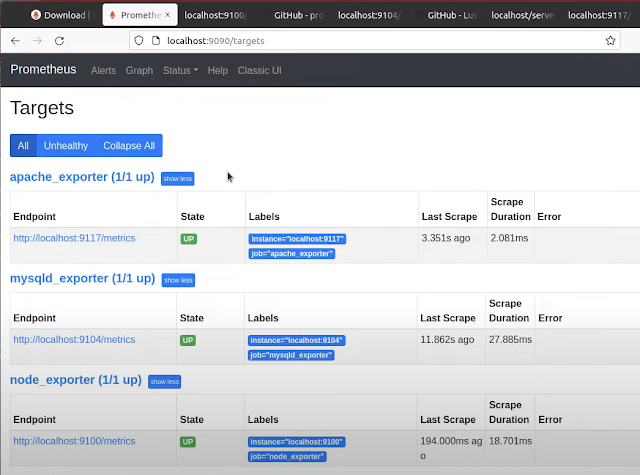640x475 pixels.
Task: Click the node_exporter (1/1 up) heading
Action: [x=76, y=380]
